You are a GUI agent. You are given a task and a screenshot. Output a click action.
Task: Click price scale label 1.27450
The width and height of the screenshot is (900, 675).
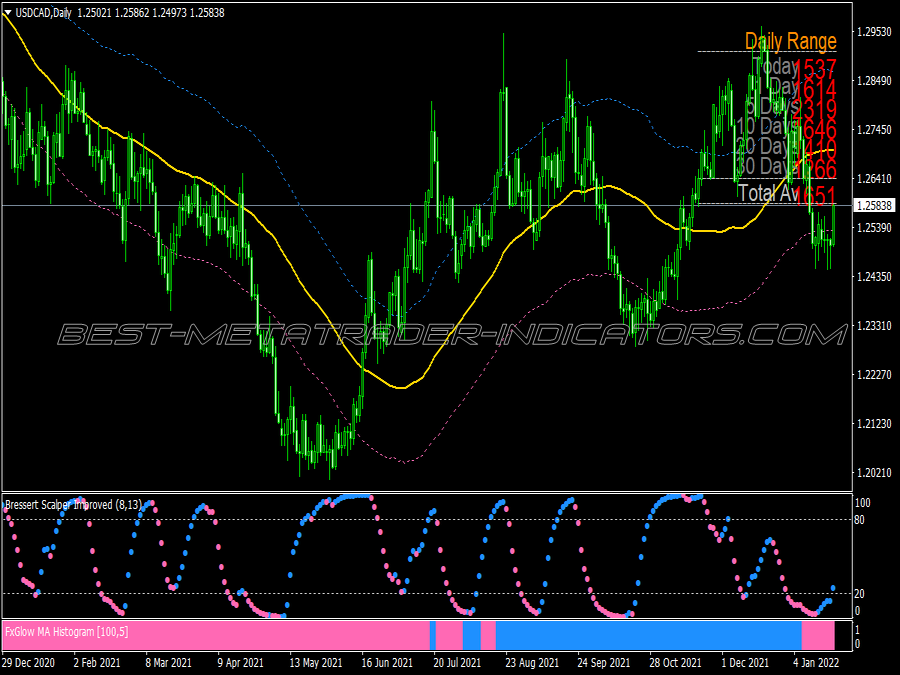[874, 130]
